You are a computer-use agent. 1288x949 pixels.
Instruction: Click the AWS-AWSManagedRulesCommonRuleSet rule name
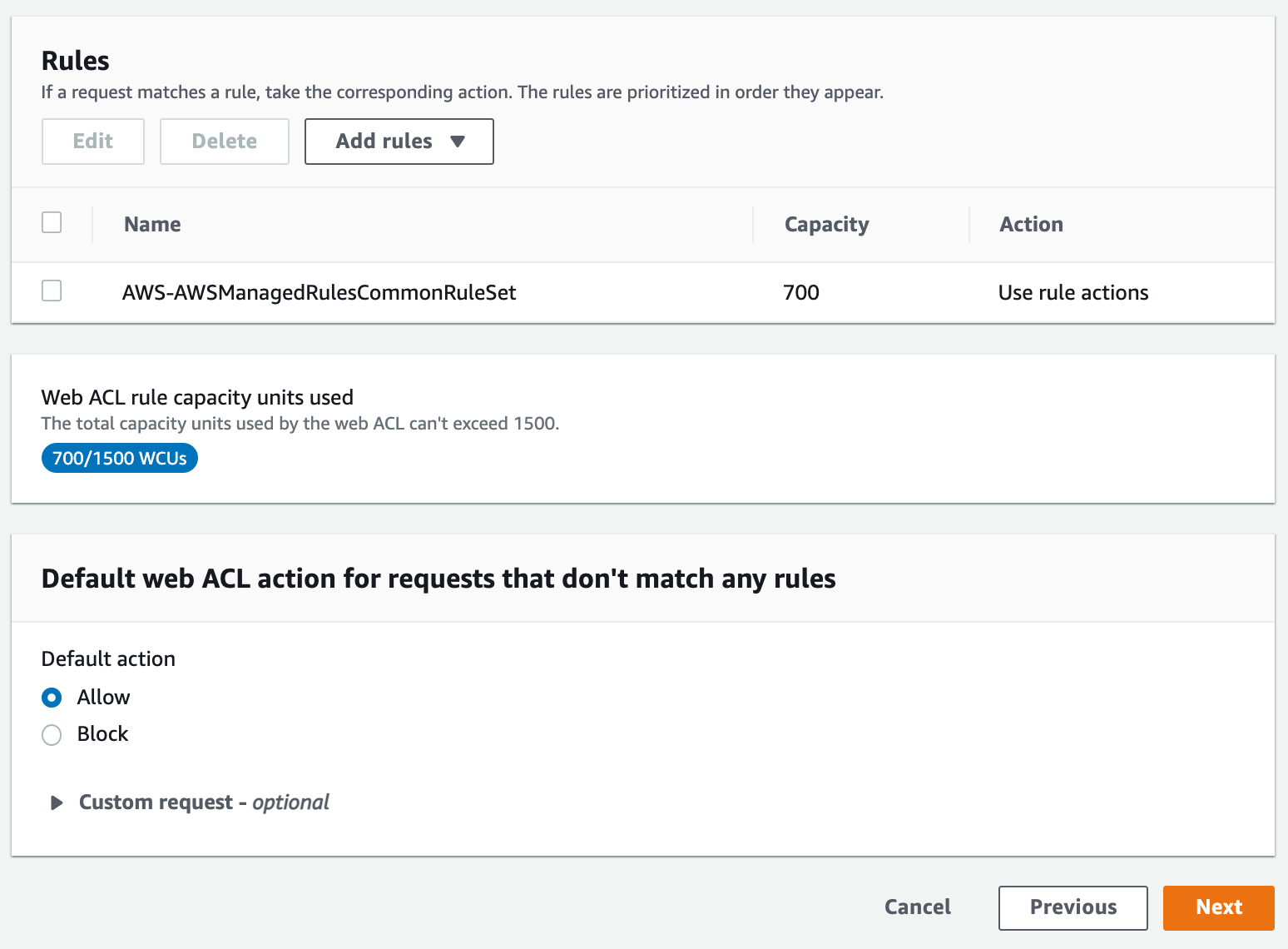click(319, 293)
